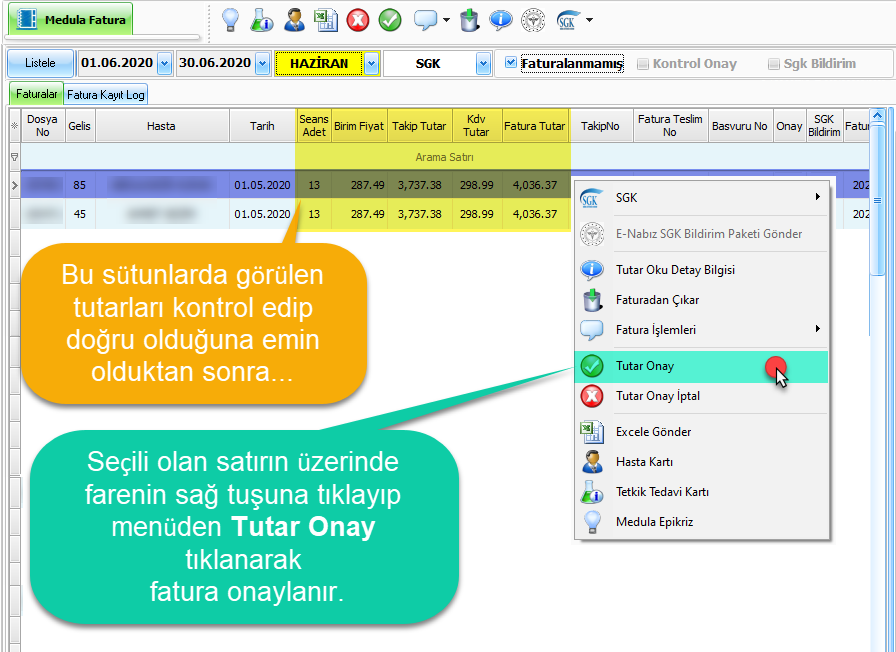Click the Arama Satırı search row
This screenshot has width=896, height=652.
(444, 157)
